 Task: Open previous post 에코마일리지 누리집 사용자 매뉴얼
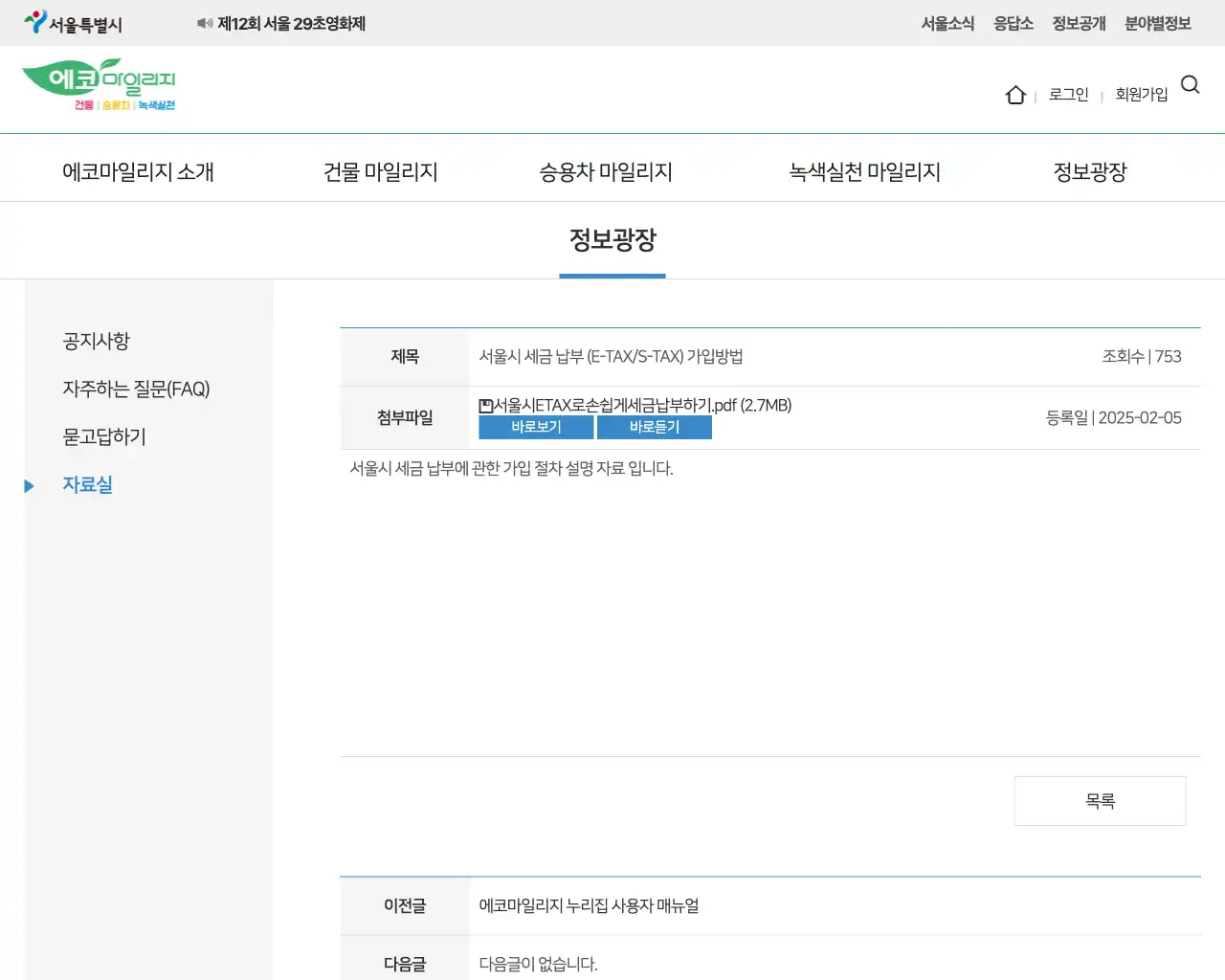(x=590, y=905)
